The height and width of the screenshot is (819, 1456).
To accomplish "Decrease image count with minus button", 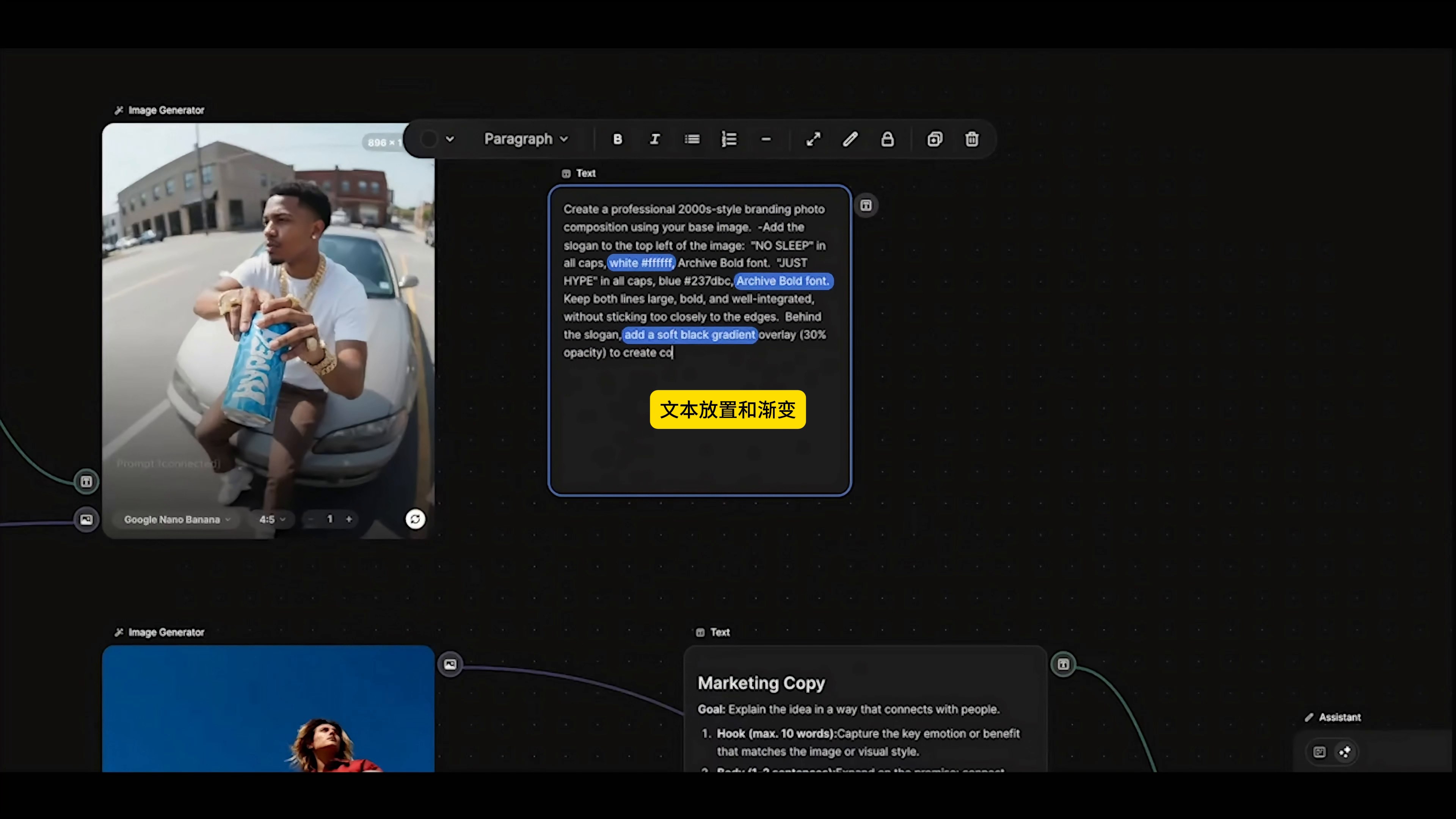I will (310, 519).
